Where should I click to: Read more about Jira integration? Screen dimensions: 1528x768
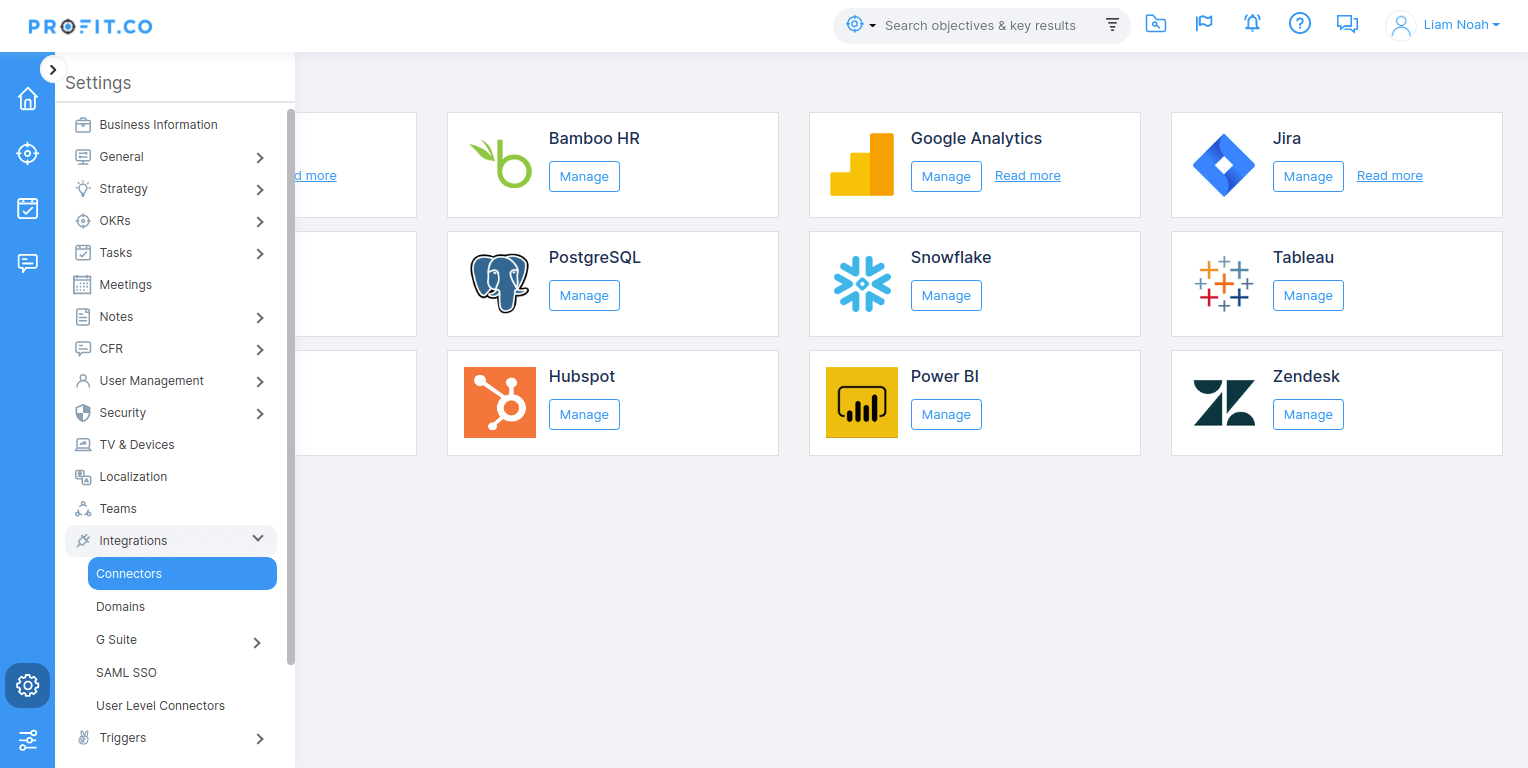click(1390, 176)
